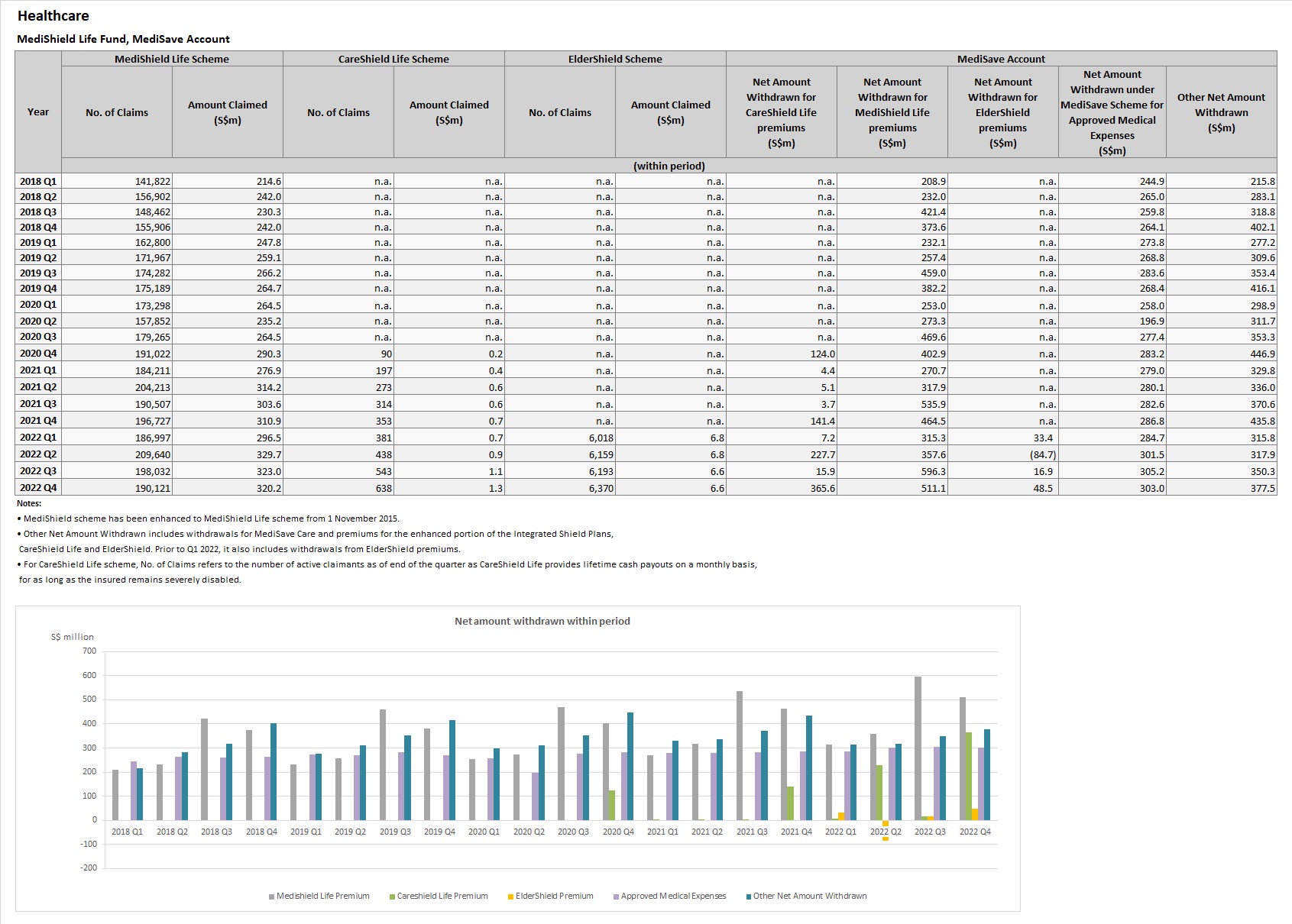Click 'Net Amount Withdrawn for CareShield Life premiums' header
The image size is (1292, 924).
click(x=781, y=112)
